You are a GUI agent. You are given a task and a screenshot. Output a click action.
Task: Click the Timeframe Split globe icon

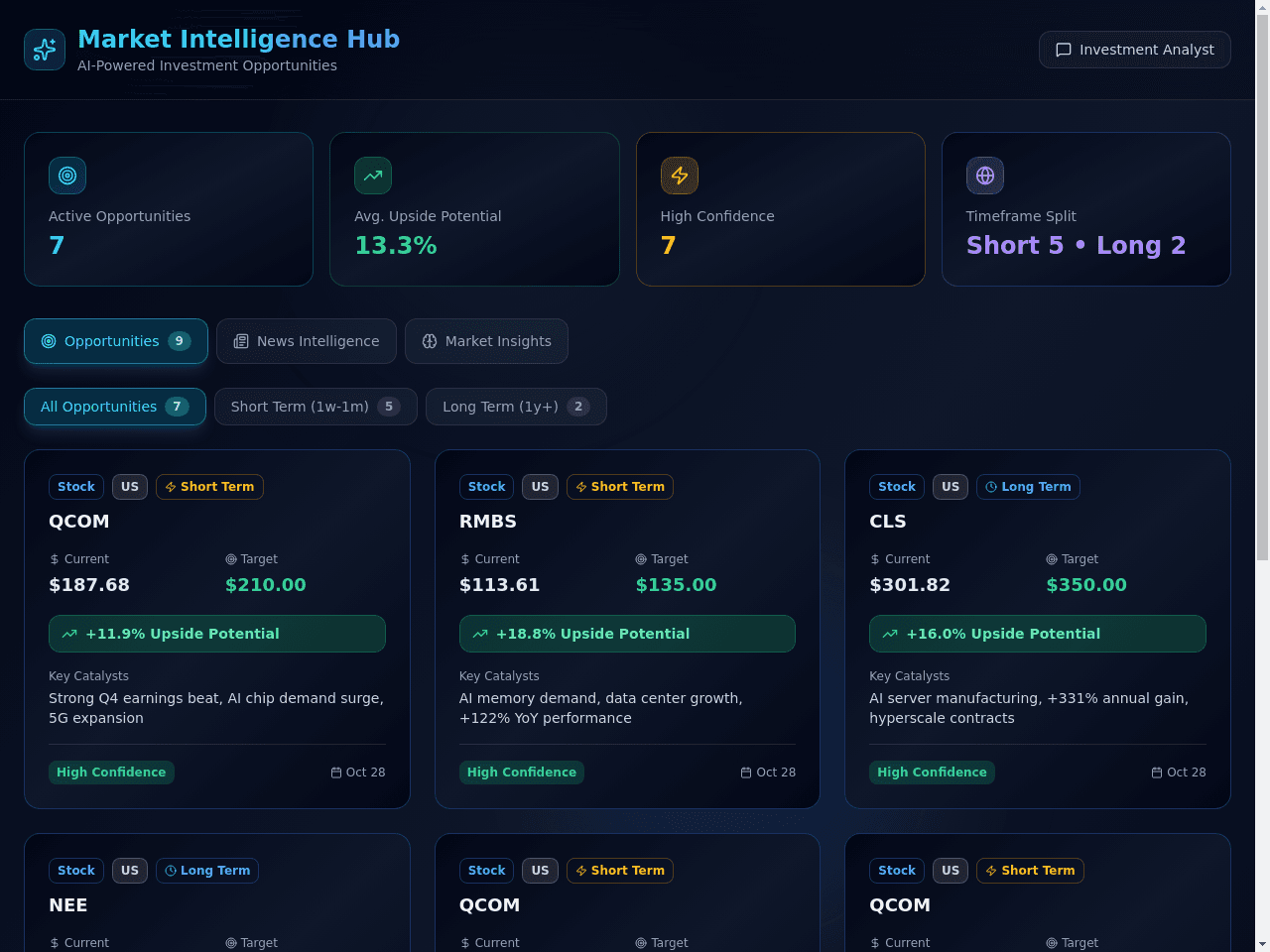[985, 176]
